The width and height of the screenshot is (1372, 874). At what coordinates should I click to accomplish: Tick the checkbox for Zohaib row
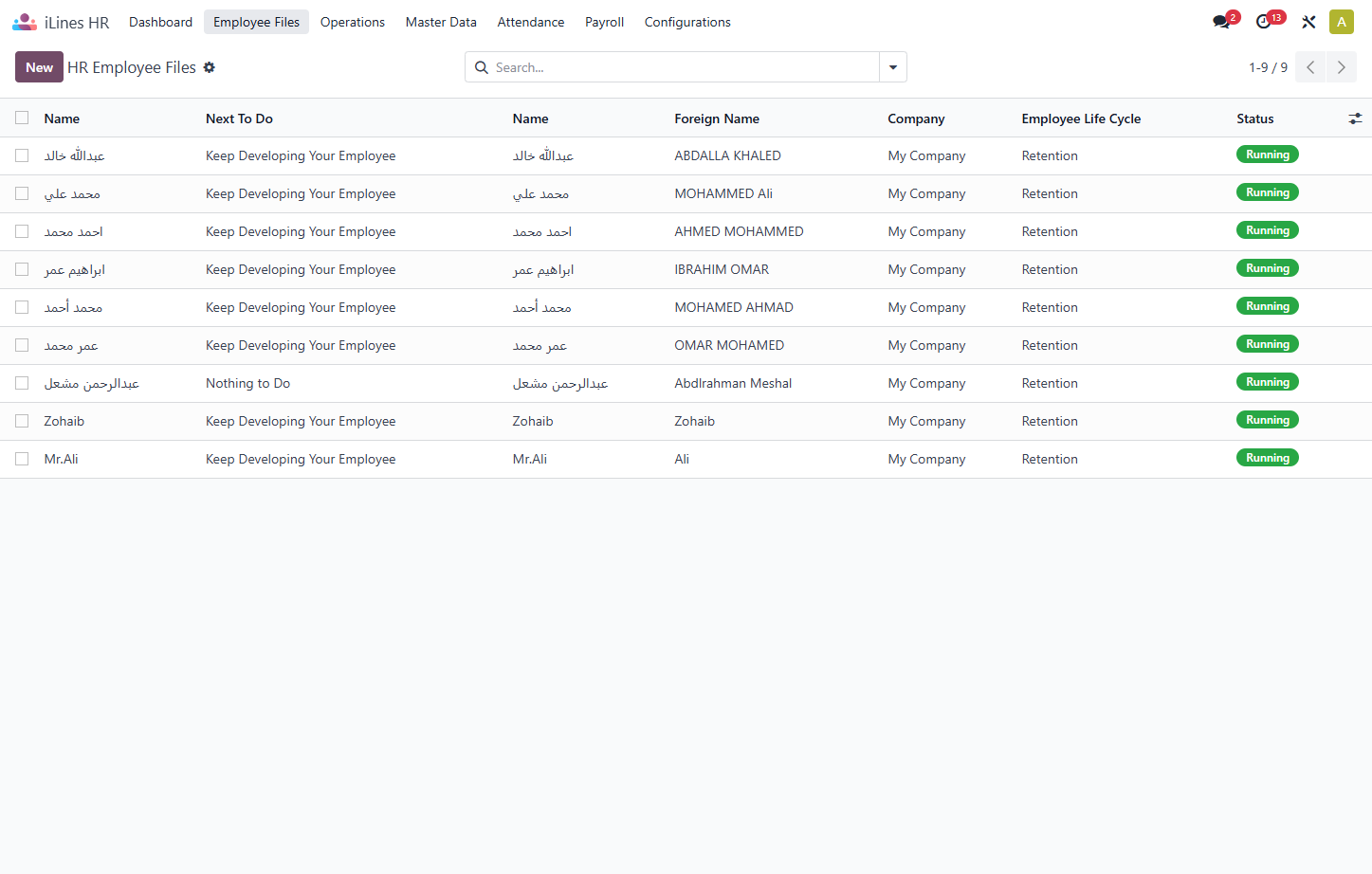coord(22,421)
